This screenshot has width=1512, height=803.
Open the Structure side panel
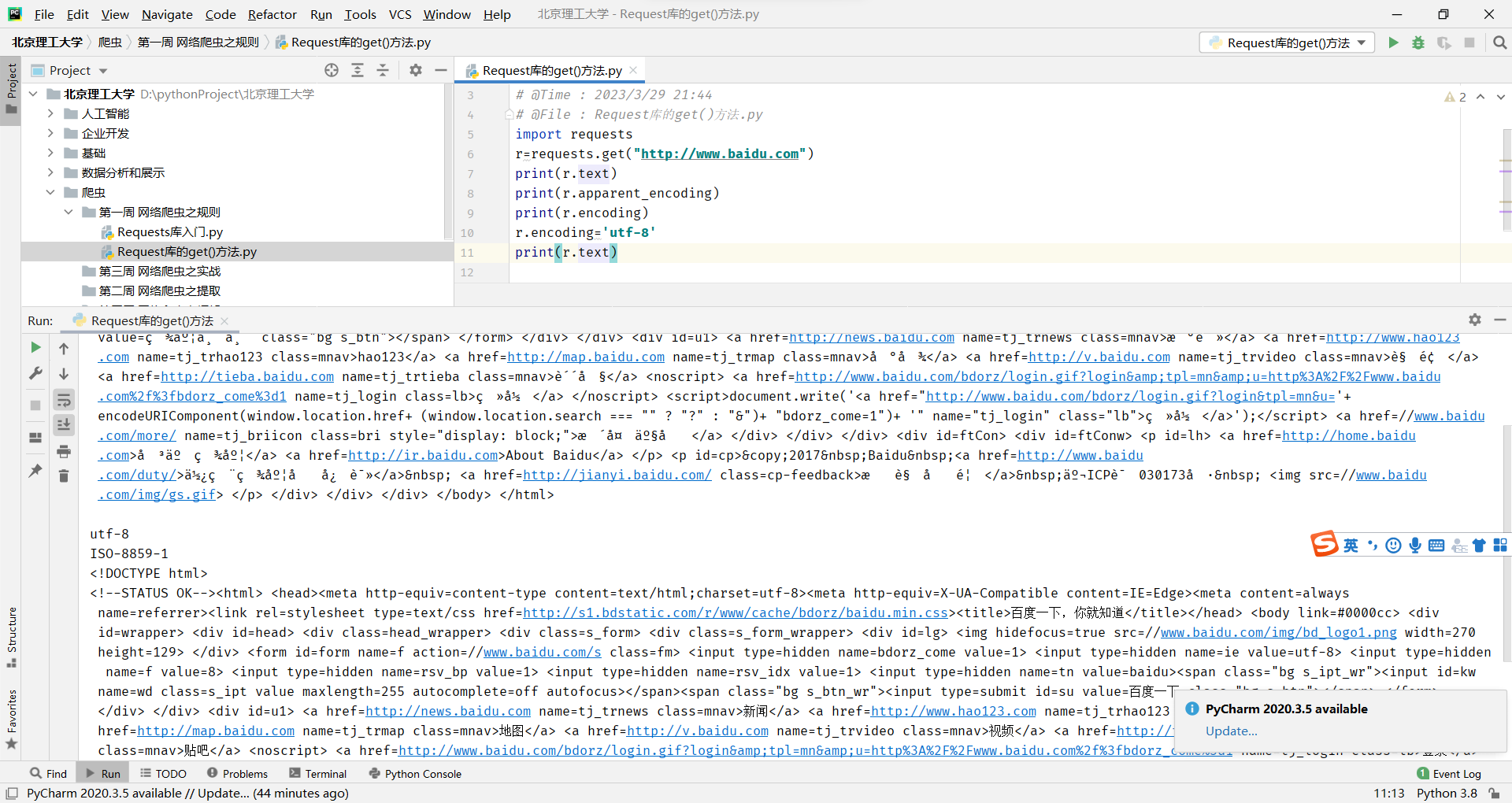click(x=11, y=636)
